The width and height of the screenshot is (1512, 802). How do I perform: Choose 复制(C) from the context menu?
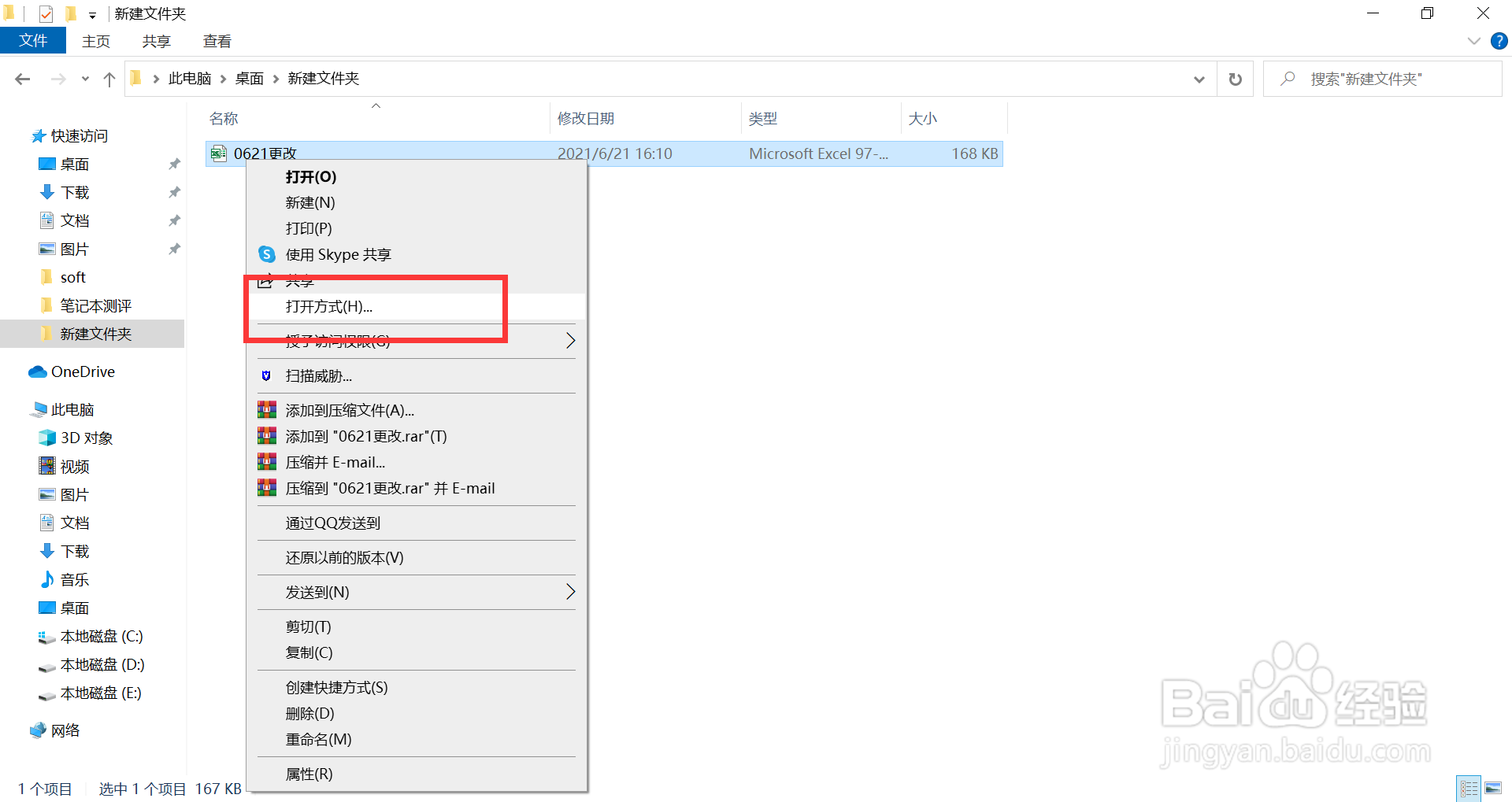(417, 653)
